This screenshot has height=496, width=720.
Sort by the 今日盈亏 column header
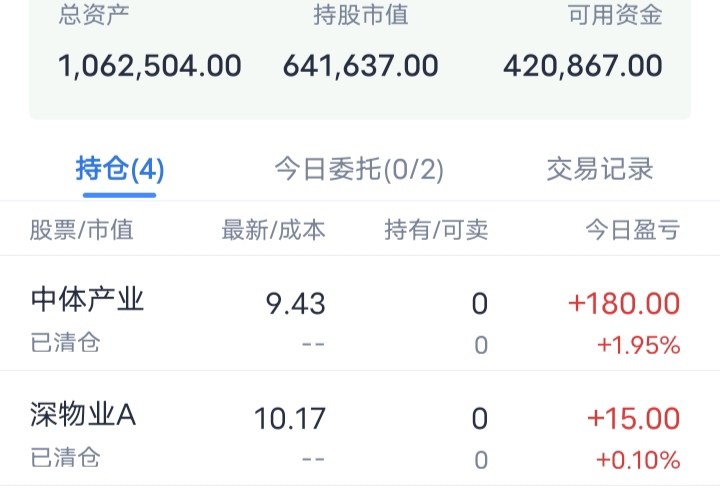(632, 230)
